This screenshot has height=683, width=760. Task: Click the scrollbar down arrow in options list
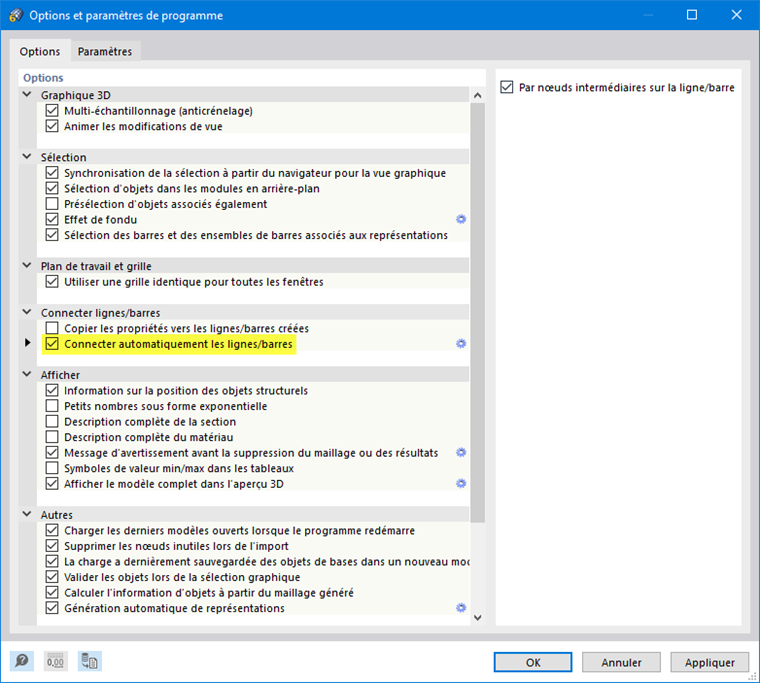(x=477, y=618)
